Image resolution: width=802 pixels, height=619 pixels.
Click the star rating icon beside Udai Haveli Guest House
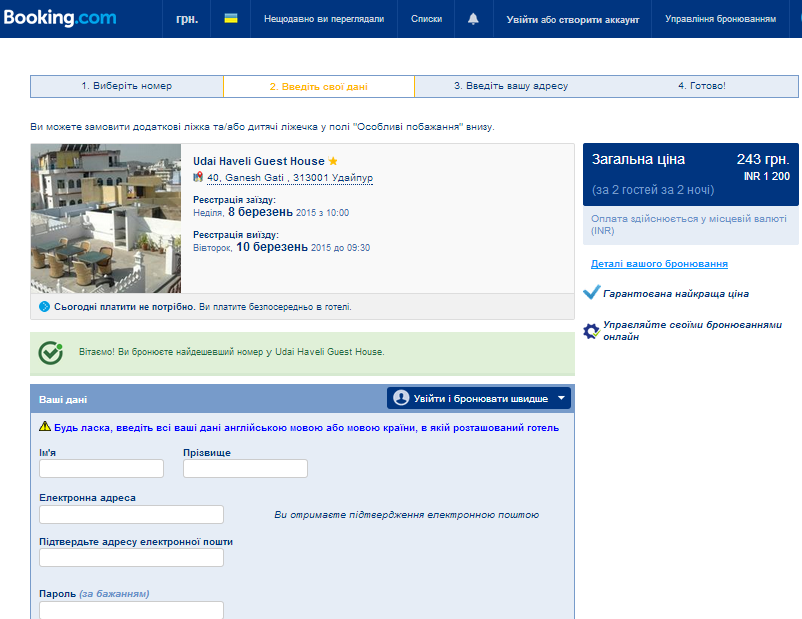(333, 161)
